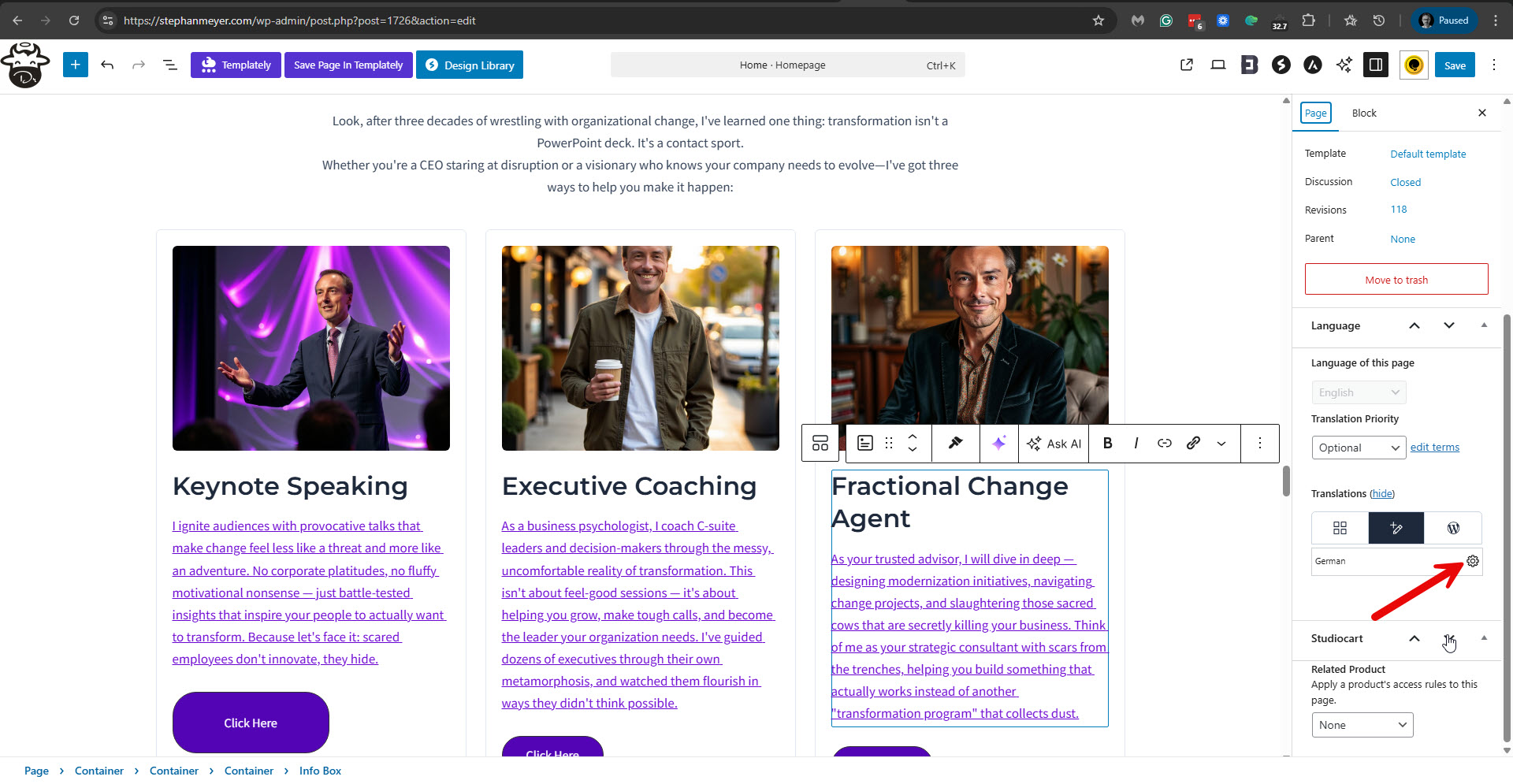Click the Astra settings icon in header
Viewport: 1513px width, 784px height.
pos(1312,65)
